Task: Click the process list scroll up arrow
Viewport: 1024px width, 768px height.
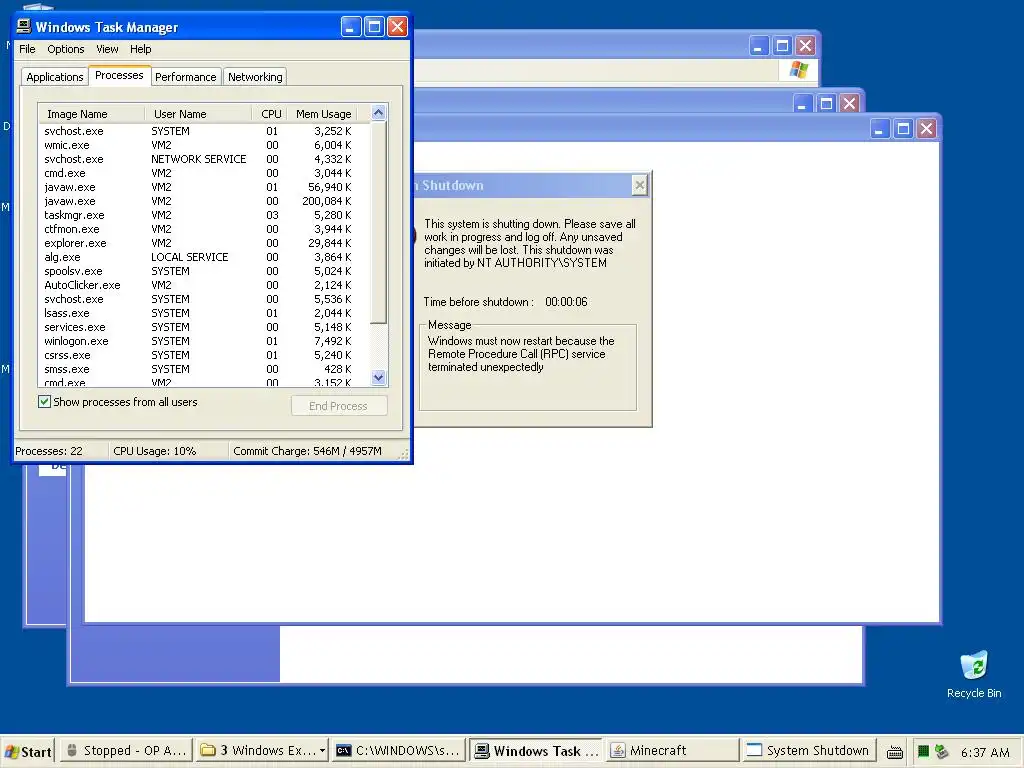Action: 378,113
